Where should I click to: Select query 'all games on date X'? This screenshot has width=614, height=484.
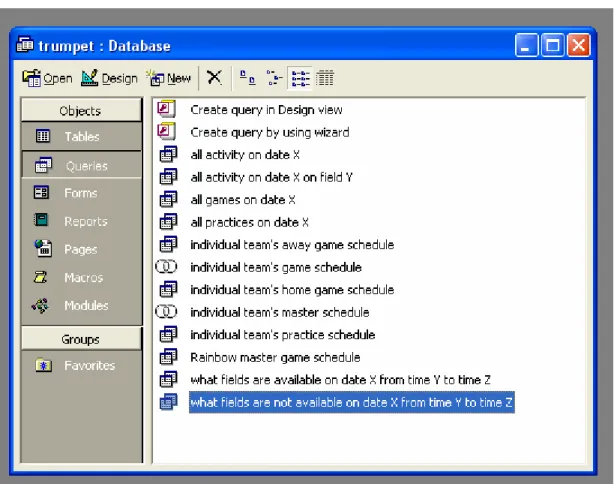click(243, 200)
